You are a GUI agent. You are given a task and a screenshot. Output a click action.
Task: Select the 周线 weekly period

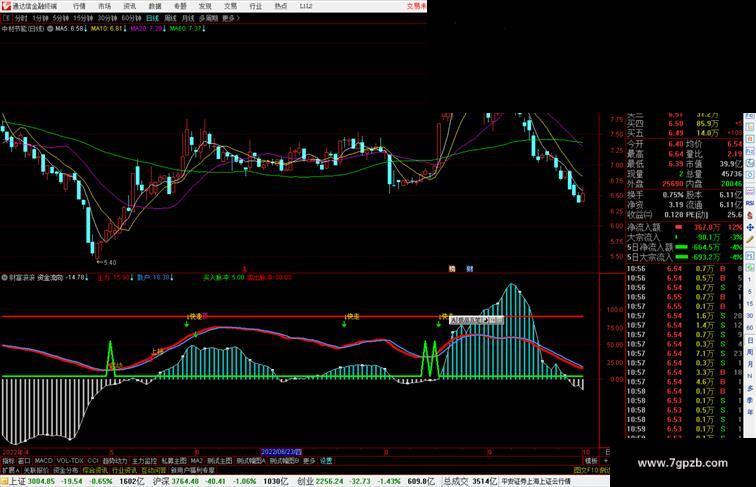point(170,18)
